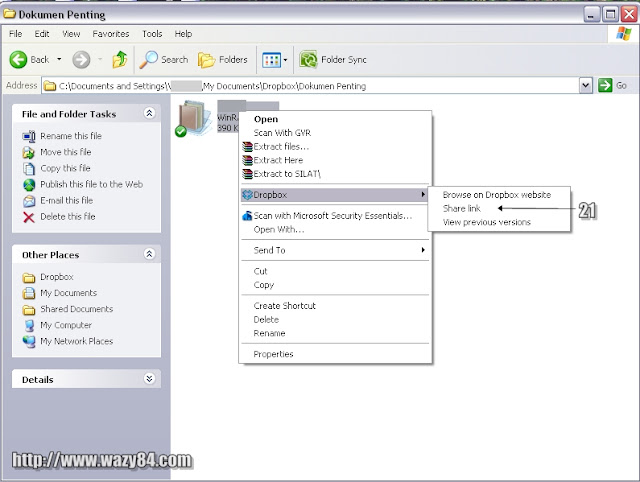Launch the Folder Sync toolbar icon
The width and height of the screenshot is (640, 482).
[308, 60]
